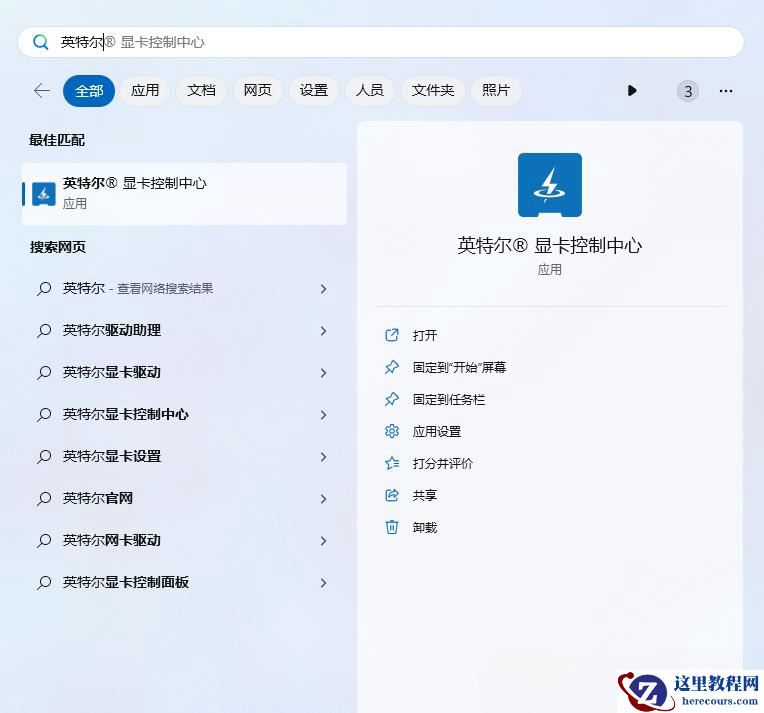Switch to the 文档 filter tab
This screenshot has width=764, height=713.
pos(201,91)
